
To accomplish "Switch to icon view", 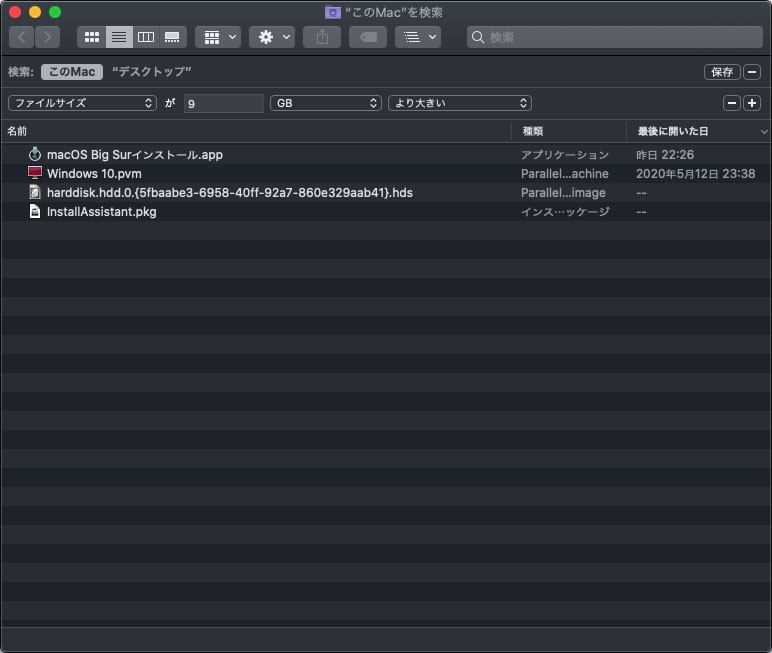I will [x=92, y=37].
